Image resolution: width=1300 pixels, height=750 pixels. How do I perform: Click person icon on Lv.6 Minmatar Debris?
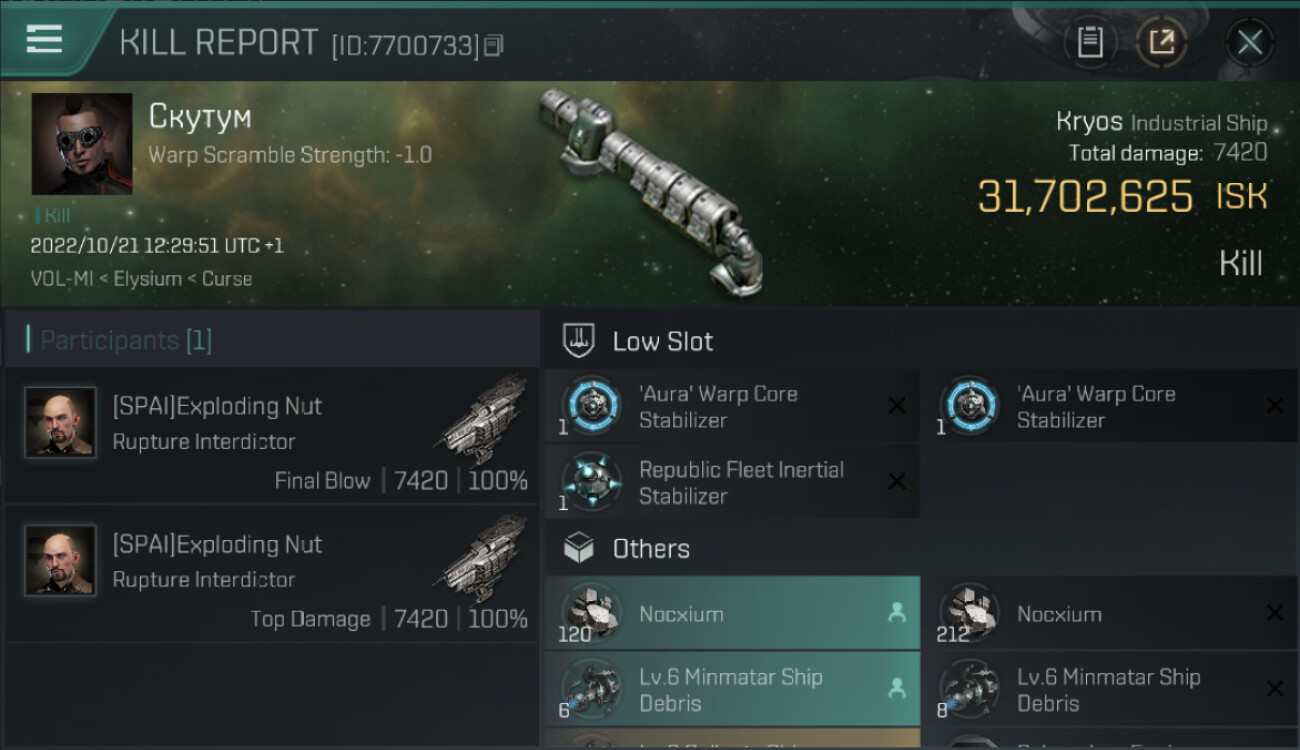tap(897, 688)
